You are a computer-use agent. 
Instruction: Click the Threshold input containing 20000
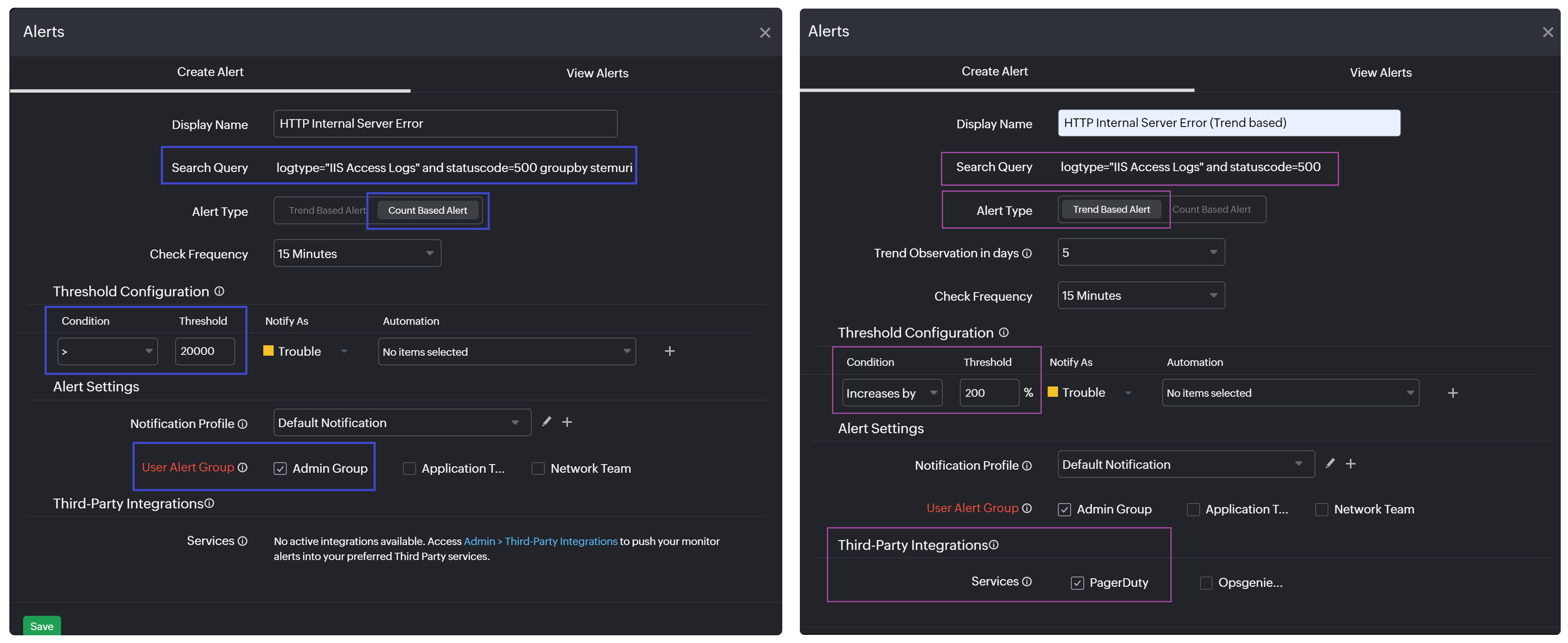point(205,351)
